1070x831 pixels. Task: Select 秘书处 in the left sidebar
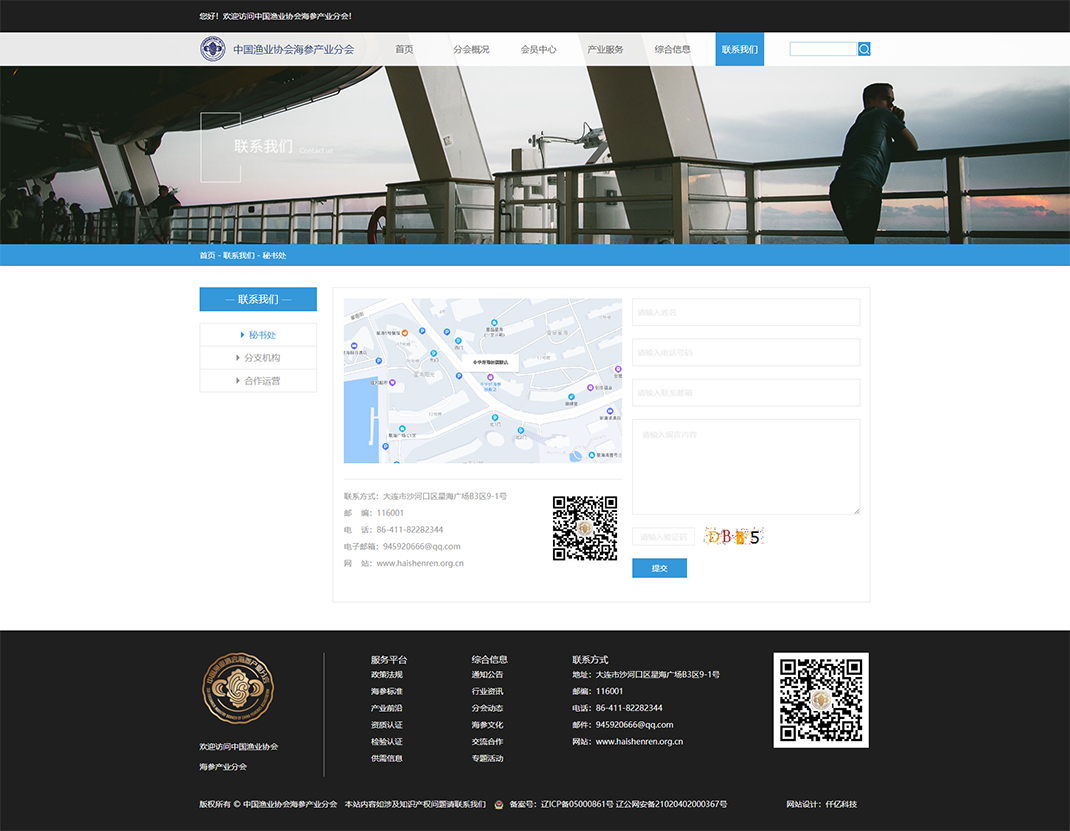258,335
